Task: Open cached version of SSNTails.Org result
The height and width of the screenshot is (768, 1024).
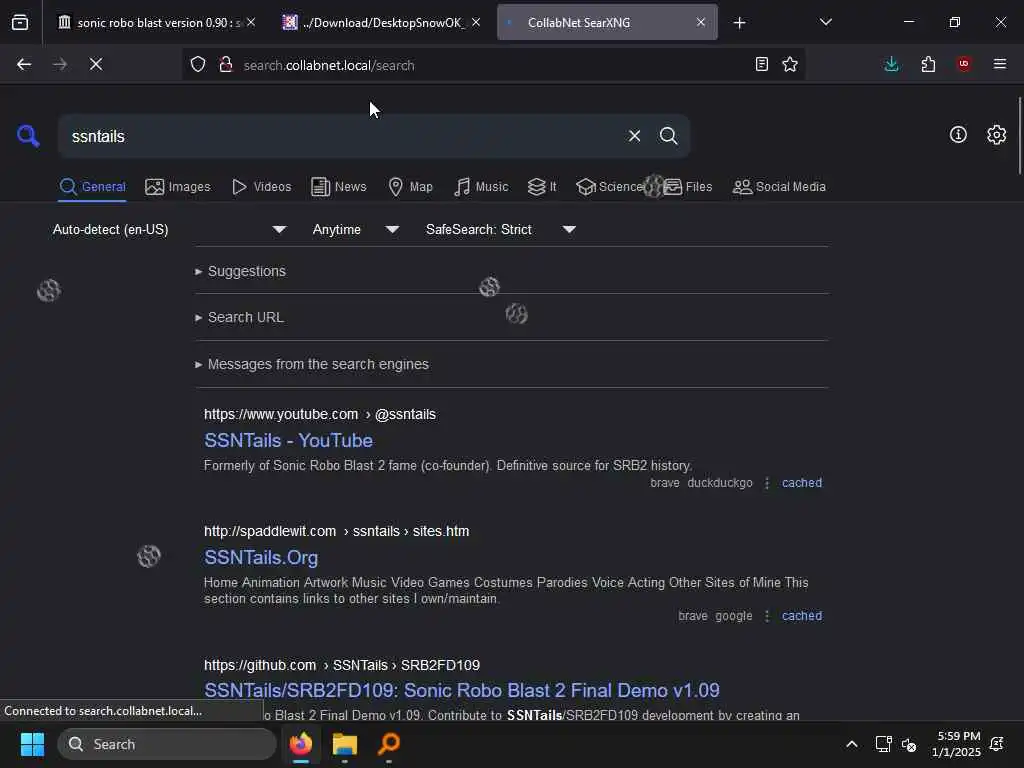Action: pos(802,616)
